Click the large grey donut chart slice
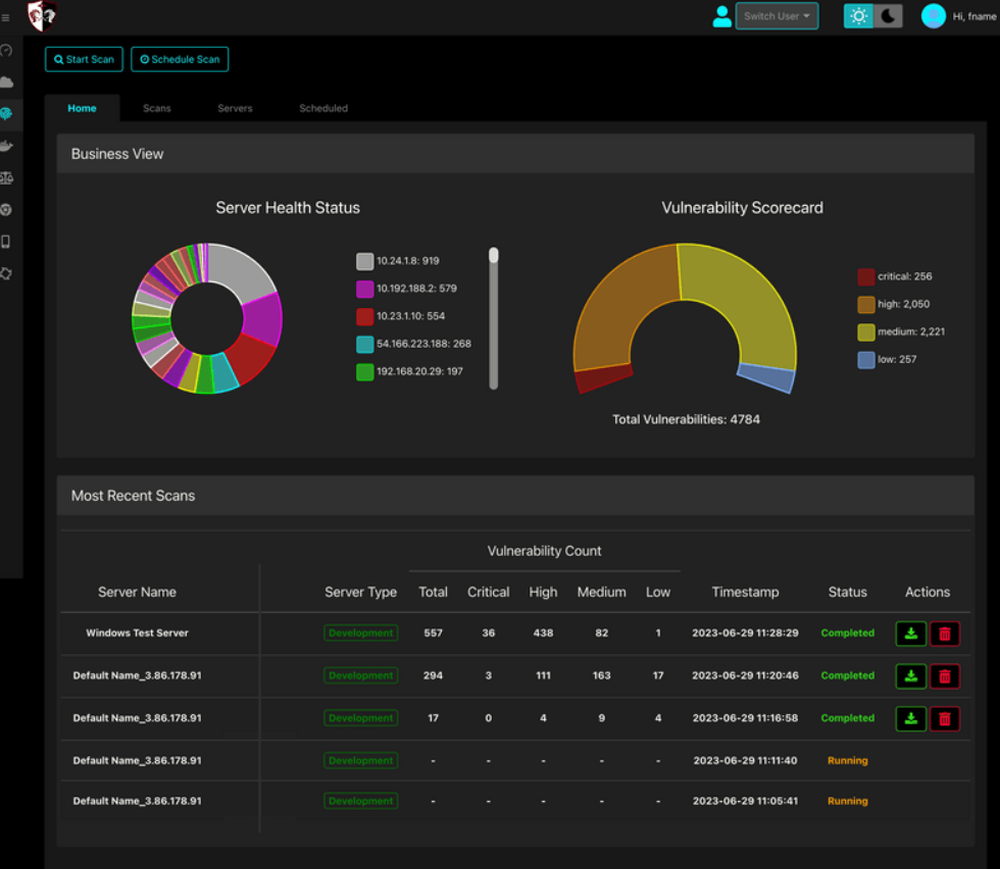1000x869 pixels. pos(239,270)
